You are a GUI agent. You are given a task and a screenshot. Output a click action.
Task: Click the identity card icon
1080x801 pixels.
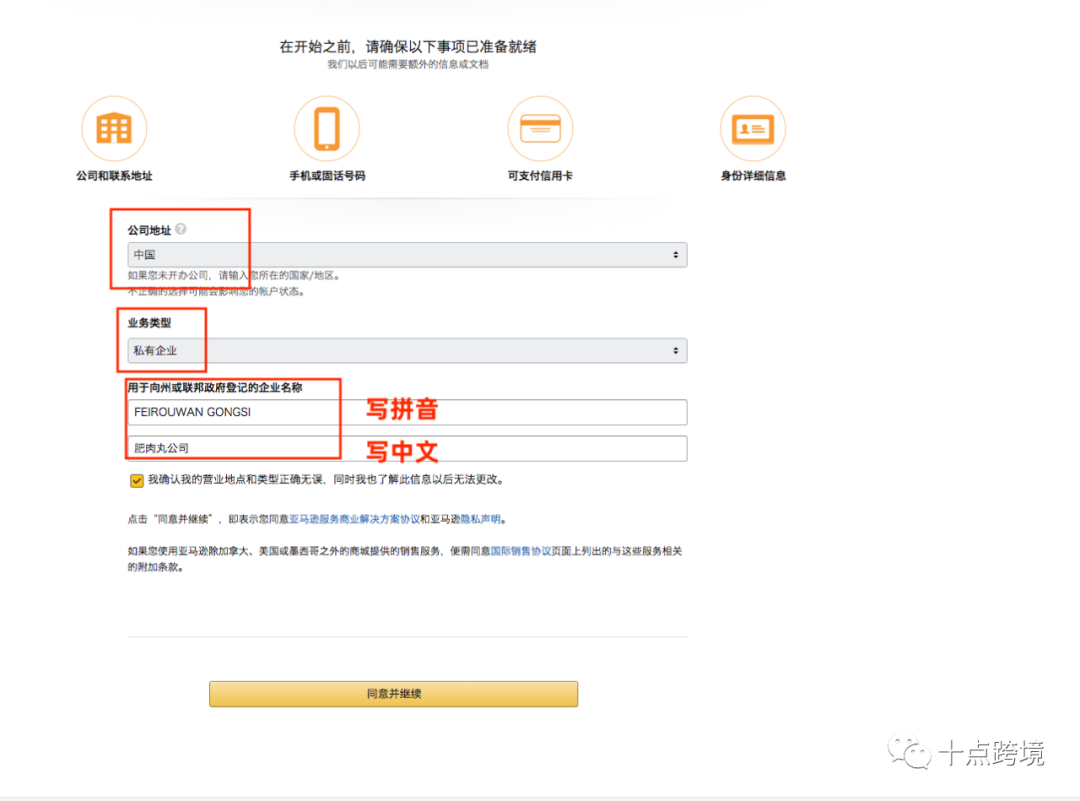pyautogui.click(x=753, y=128)
